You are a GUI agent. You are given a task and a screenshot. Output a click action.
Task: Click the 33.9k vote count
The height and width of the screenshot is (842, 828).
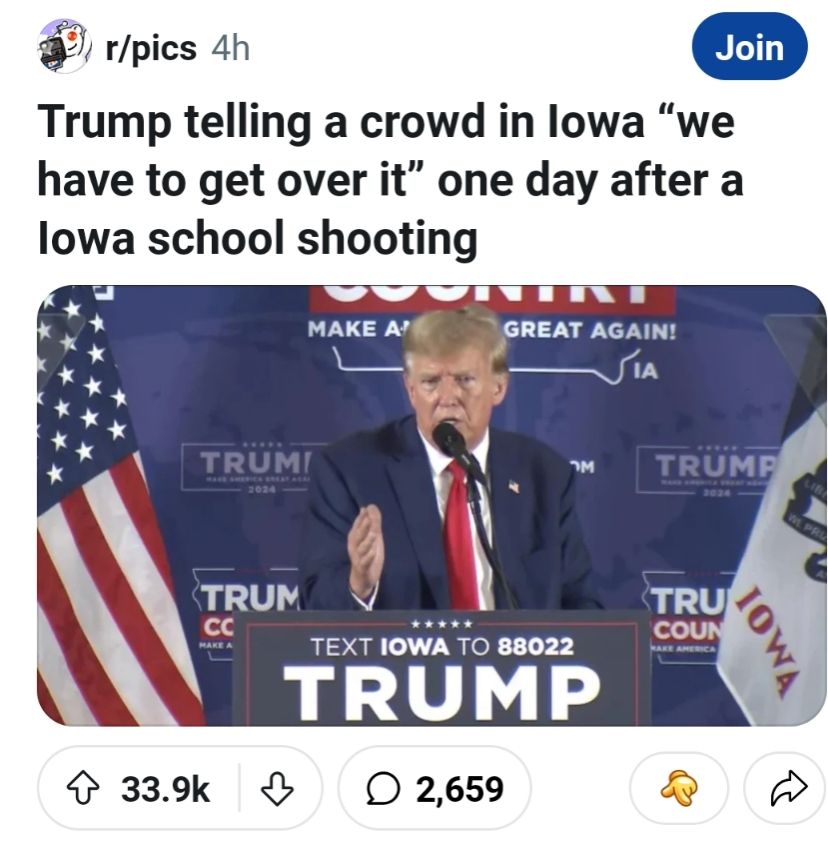165,789
